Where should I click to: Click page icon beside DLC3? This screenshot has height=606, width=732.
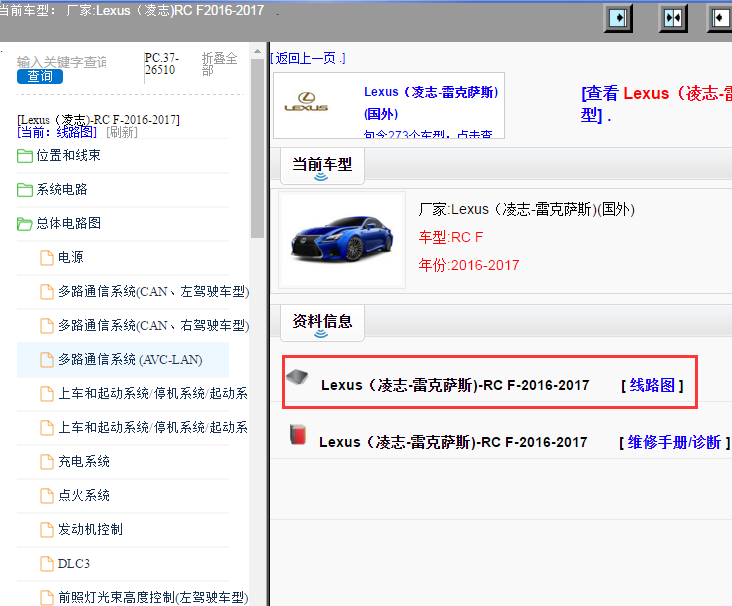coord(47,564)
